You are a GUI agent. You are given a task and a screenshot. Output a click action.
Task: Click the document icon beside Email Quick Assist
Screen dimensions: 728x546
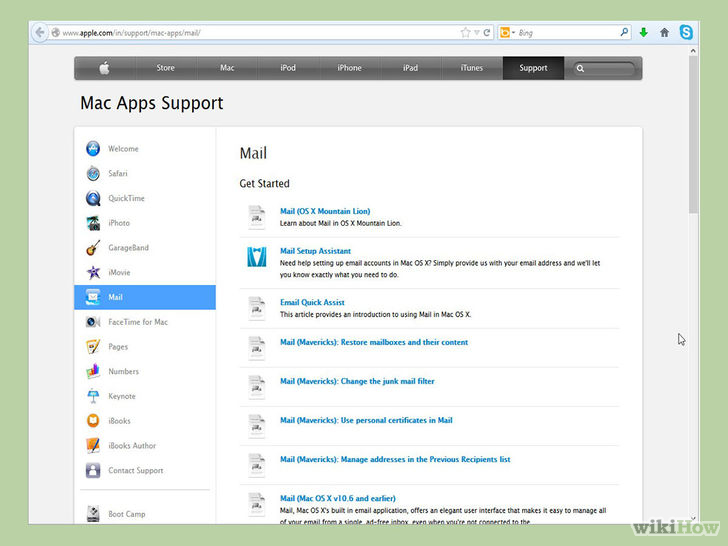(256, 309)
